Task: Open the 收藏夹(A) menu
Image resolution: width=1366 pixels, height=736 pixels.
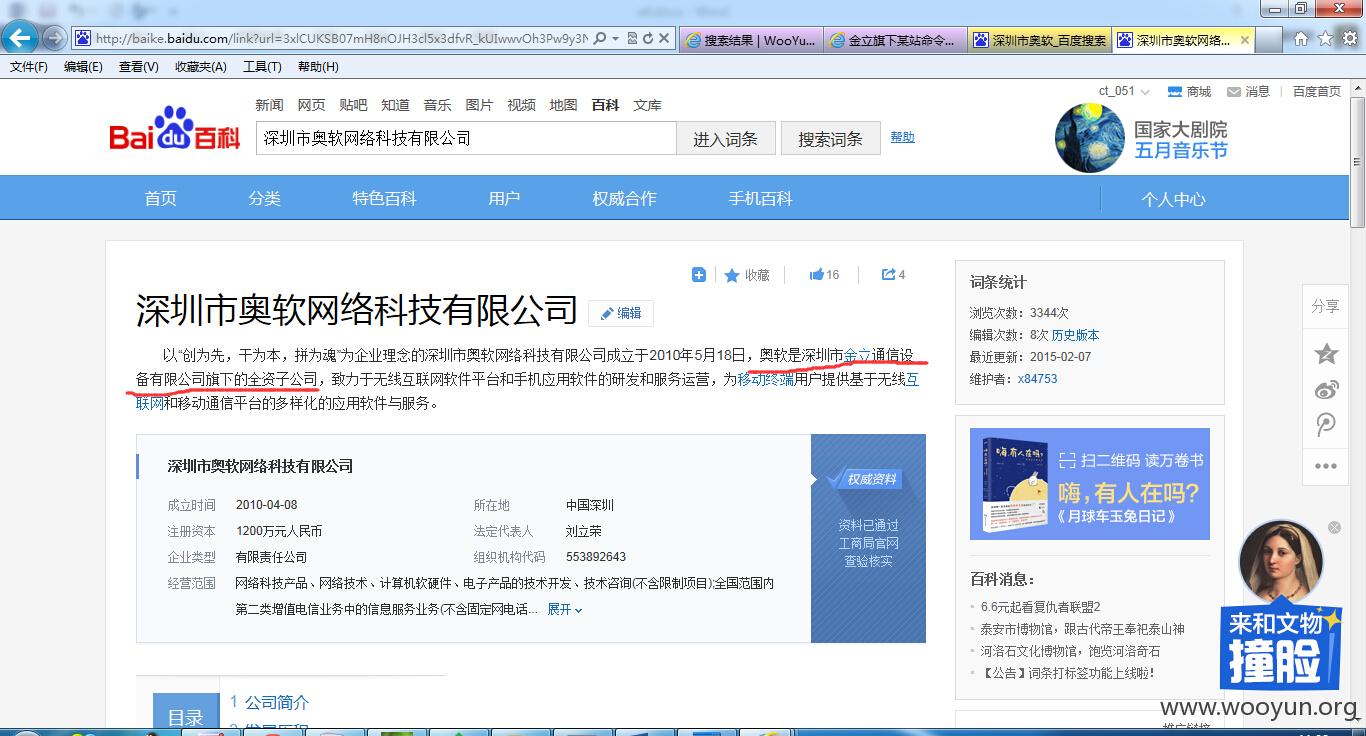Action: coord(201,67)
